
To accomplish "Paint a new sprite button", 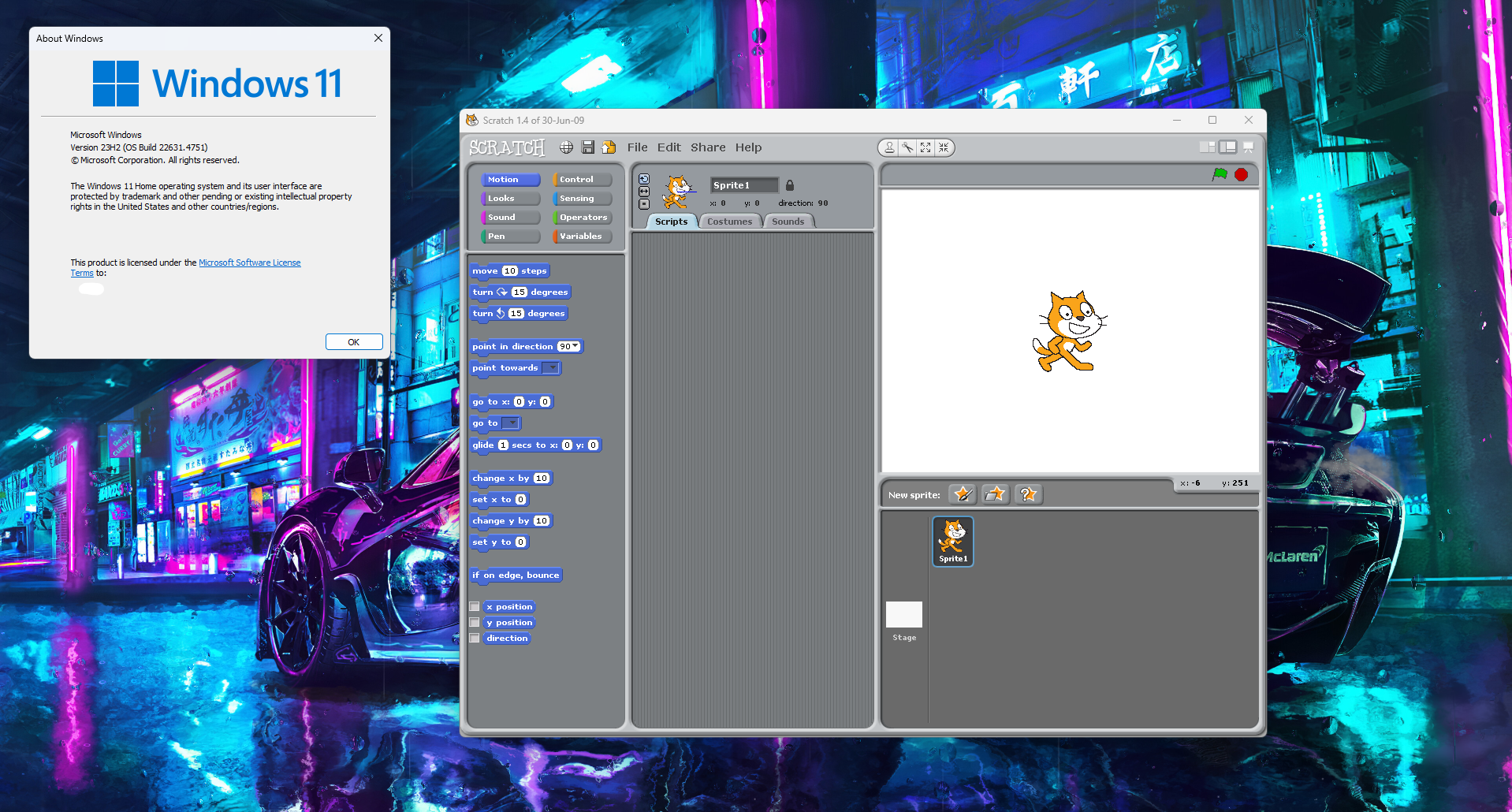I will click(x=963, y=494).
